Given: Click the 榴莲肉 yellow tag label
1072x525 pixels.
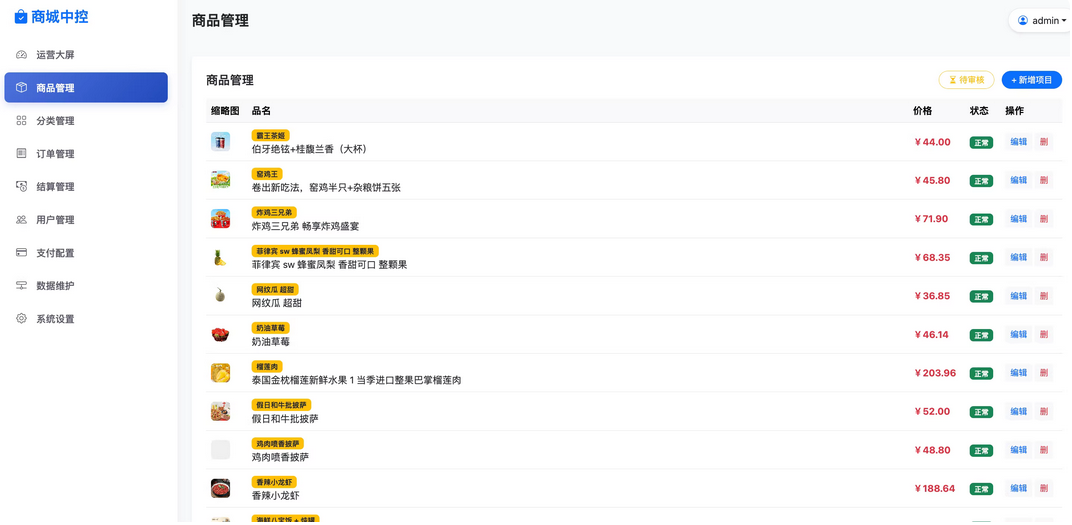Looking at the screenshot, I should [267, 367].
